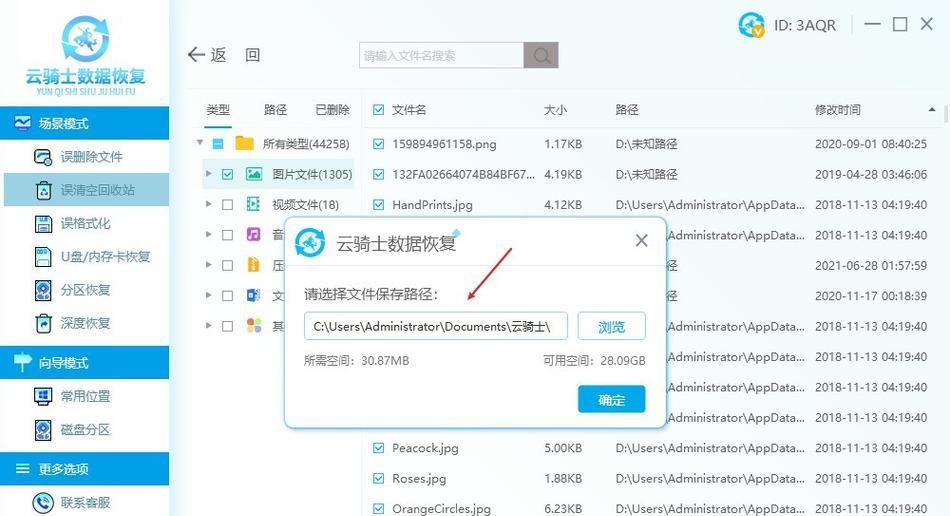Expand the 视频文件 tree node
This screenshot has height=516, width=950.
click(x=208, y=204)
